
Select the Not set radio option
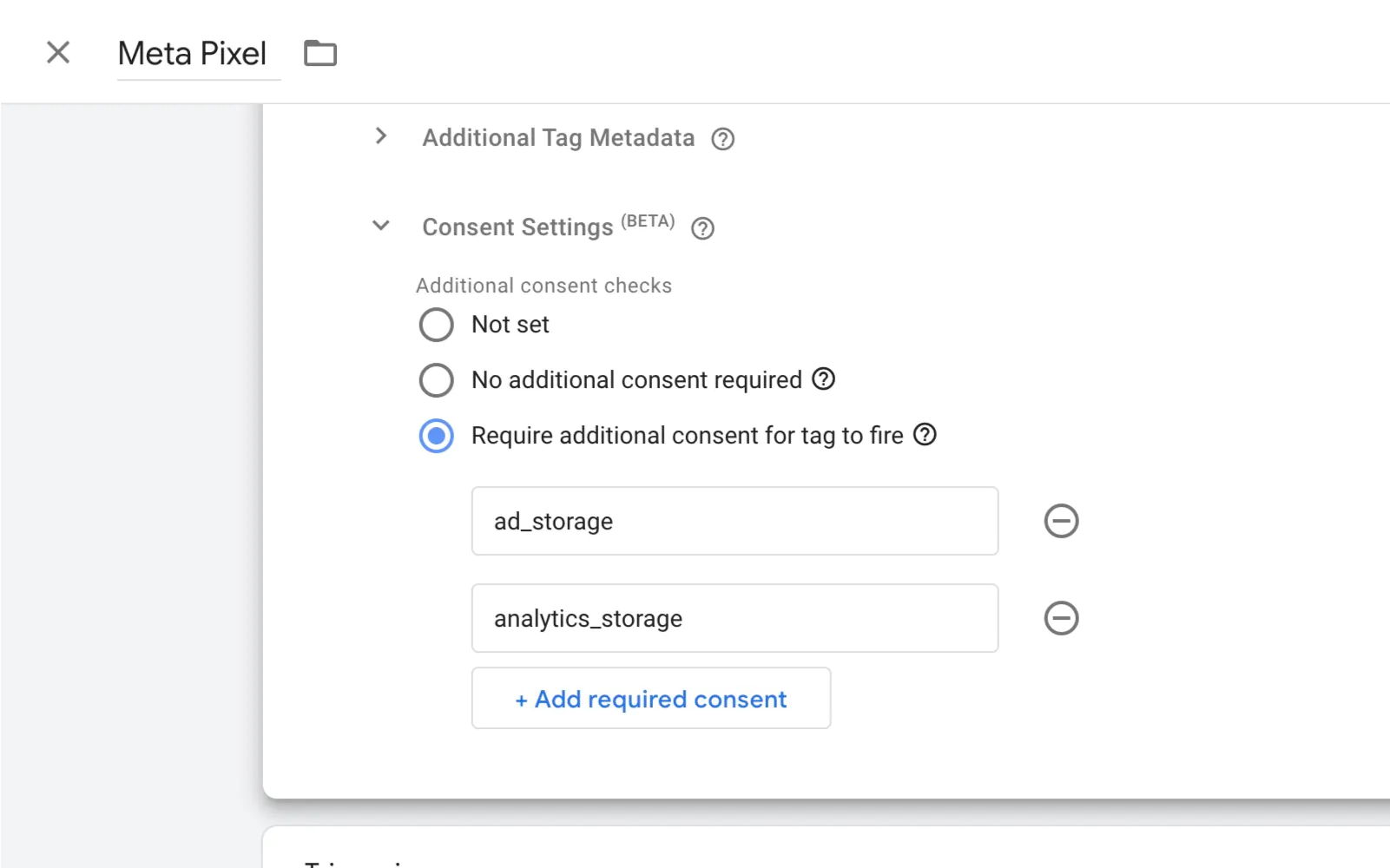coord(436,325)
